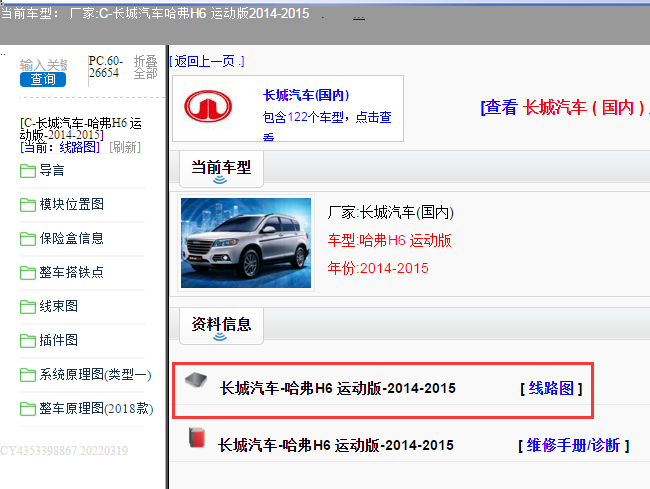Open the 线路图 link
650x489 pixels.
click(x=551, y=389)
